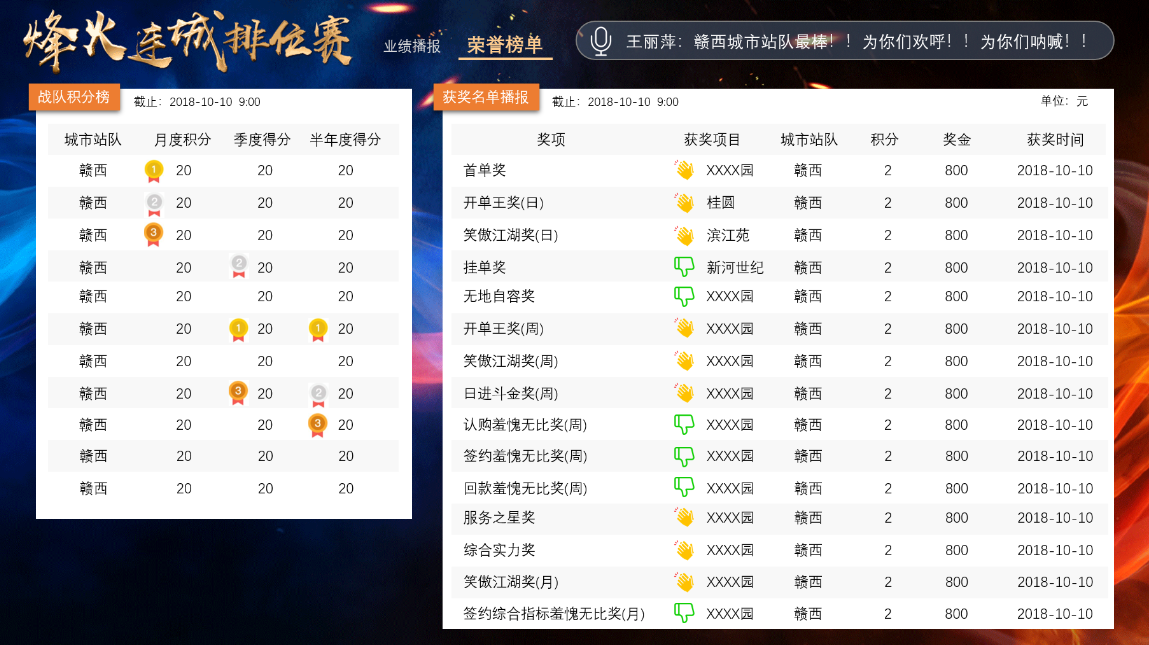This screenshot has width=1149, height=645.
Task: Select the 新河世纪 project name
Action: (735, 268)
